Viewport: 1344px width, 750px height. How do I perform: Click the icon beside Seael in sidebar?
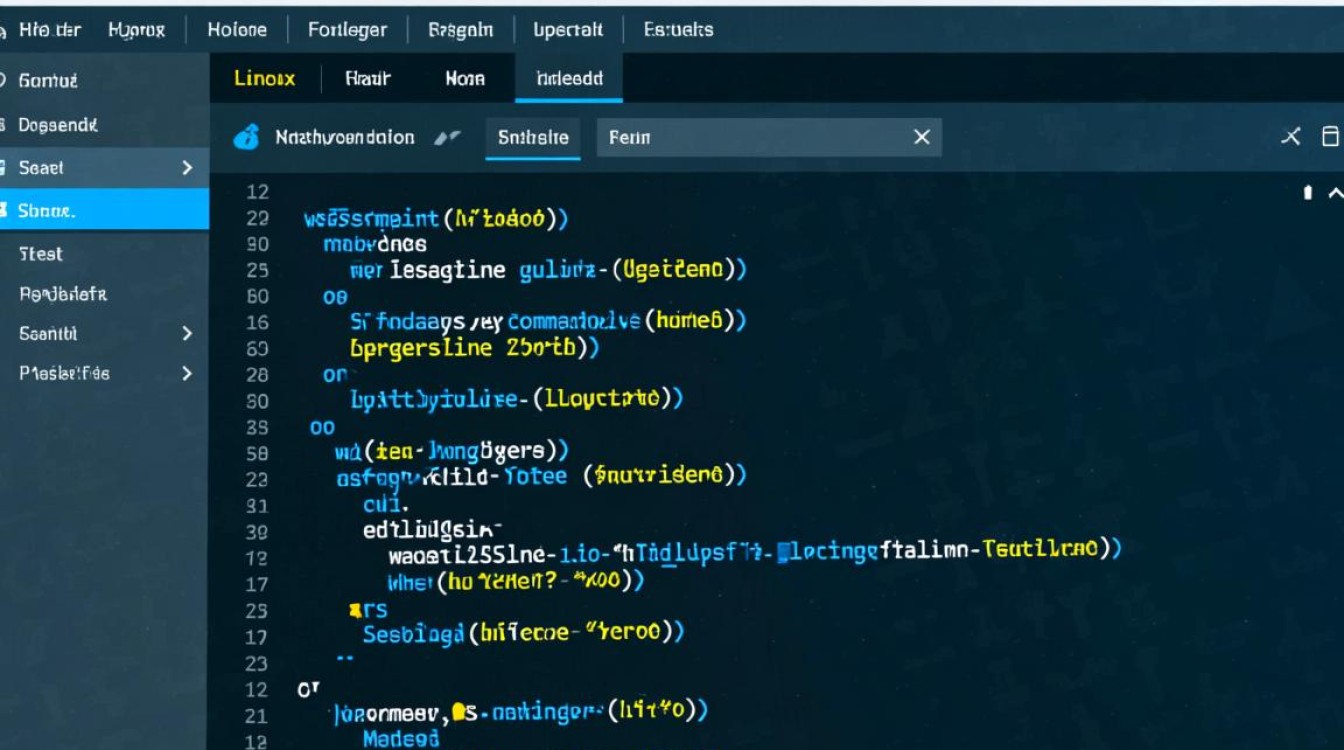(4, 168)
